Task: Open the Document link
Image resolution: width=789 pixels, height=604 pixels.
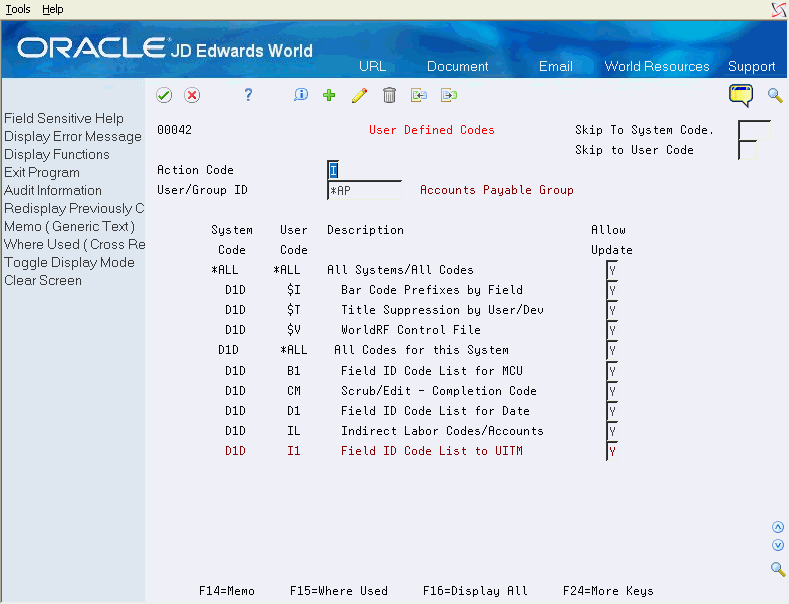Action: point(457,66)
